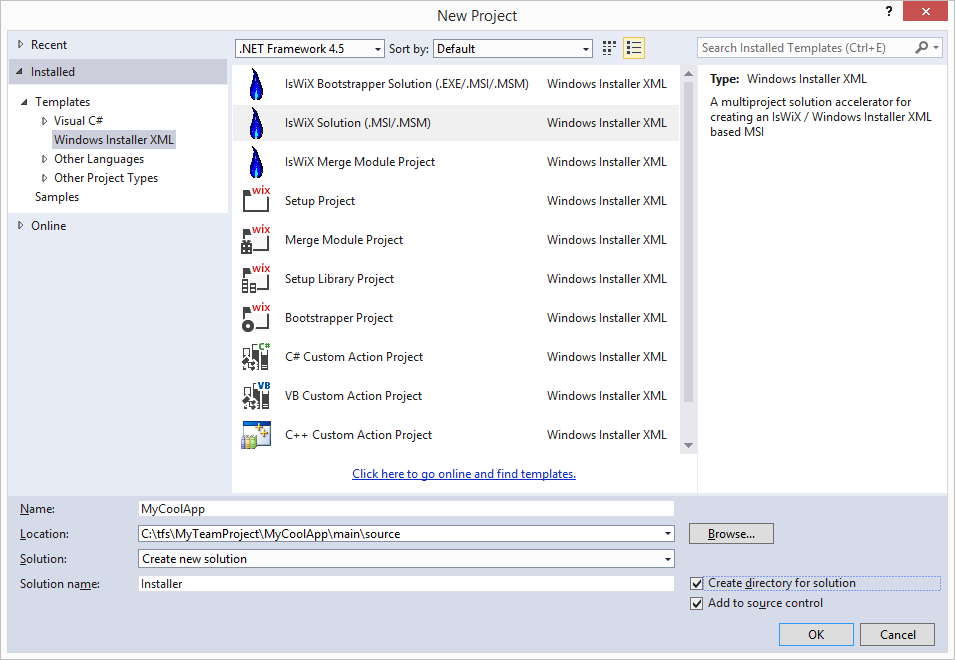
Task: Expand the Other Project Types node
Action: click(44, 178)
